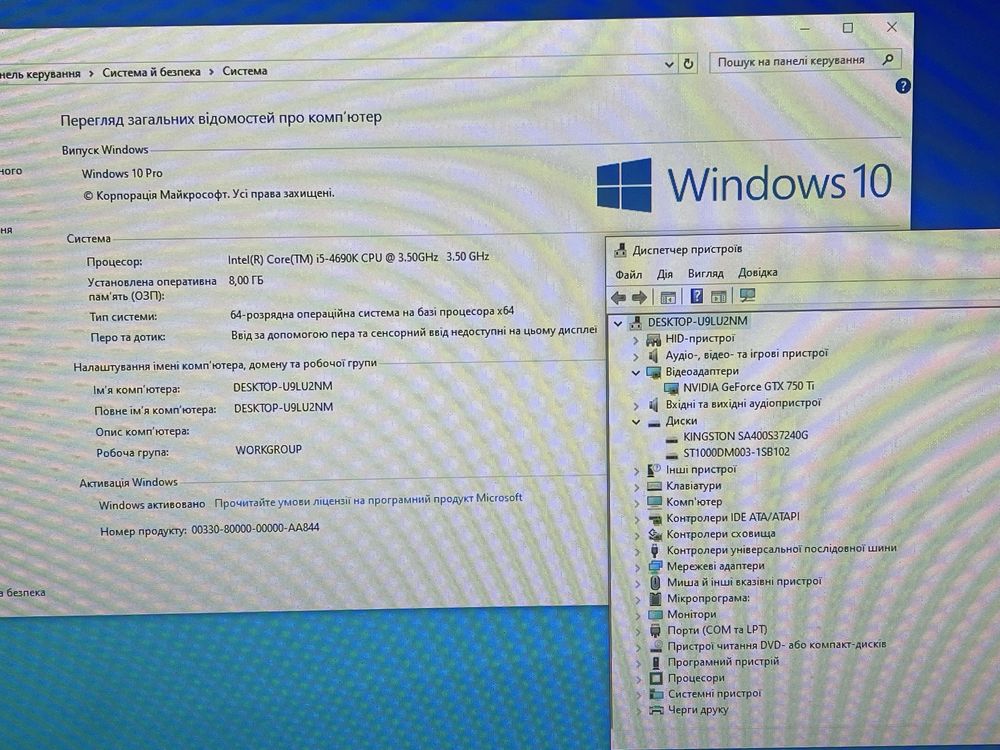Expand the Порти (COM та LPT) category
The image size is (1000, 750).
[638, 631]
